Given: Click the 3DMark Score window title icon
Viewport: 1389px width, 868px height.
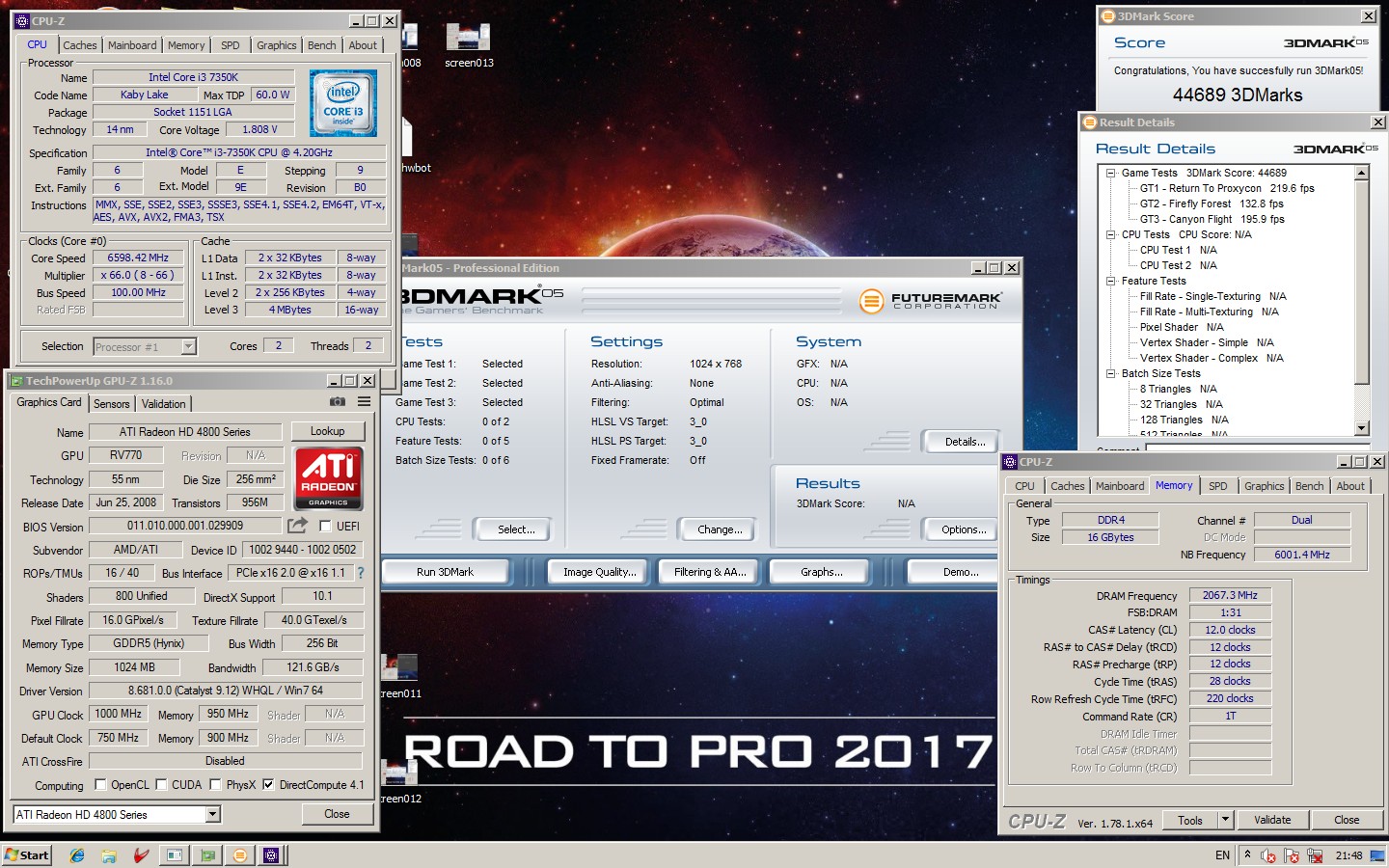Looking at the screenshot, I should coord(1108,16).
